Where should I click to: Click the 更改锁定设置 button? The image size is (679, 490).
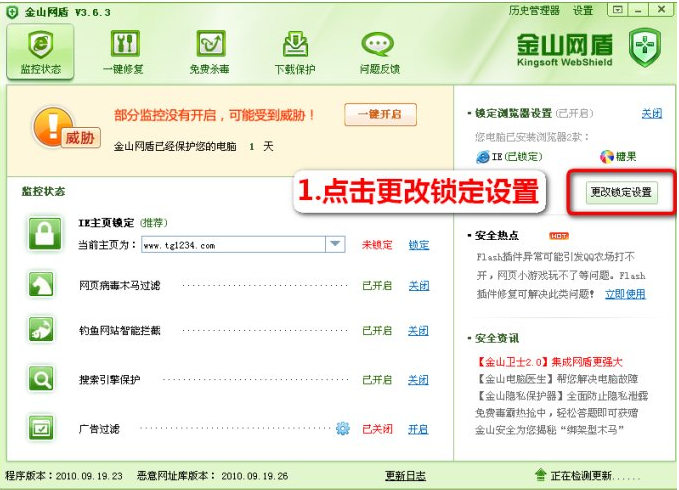pos(621,192)
